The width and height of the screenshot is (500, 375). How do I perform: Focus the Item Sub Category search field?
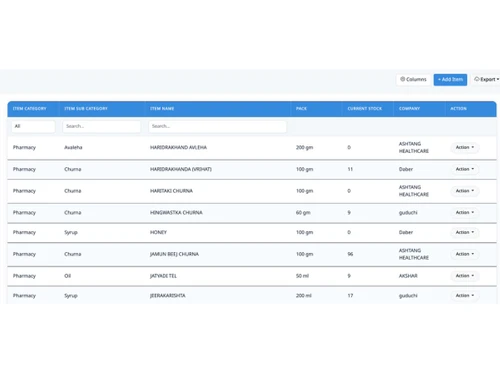(x=101, y=126)
